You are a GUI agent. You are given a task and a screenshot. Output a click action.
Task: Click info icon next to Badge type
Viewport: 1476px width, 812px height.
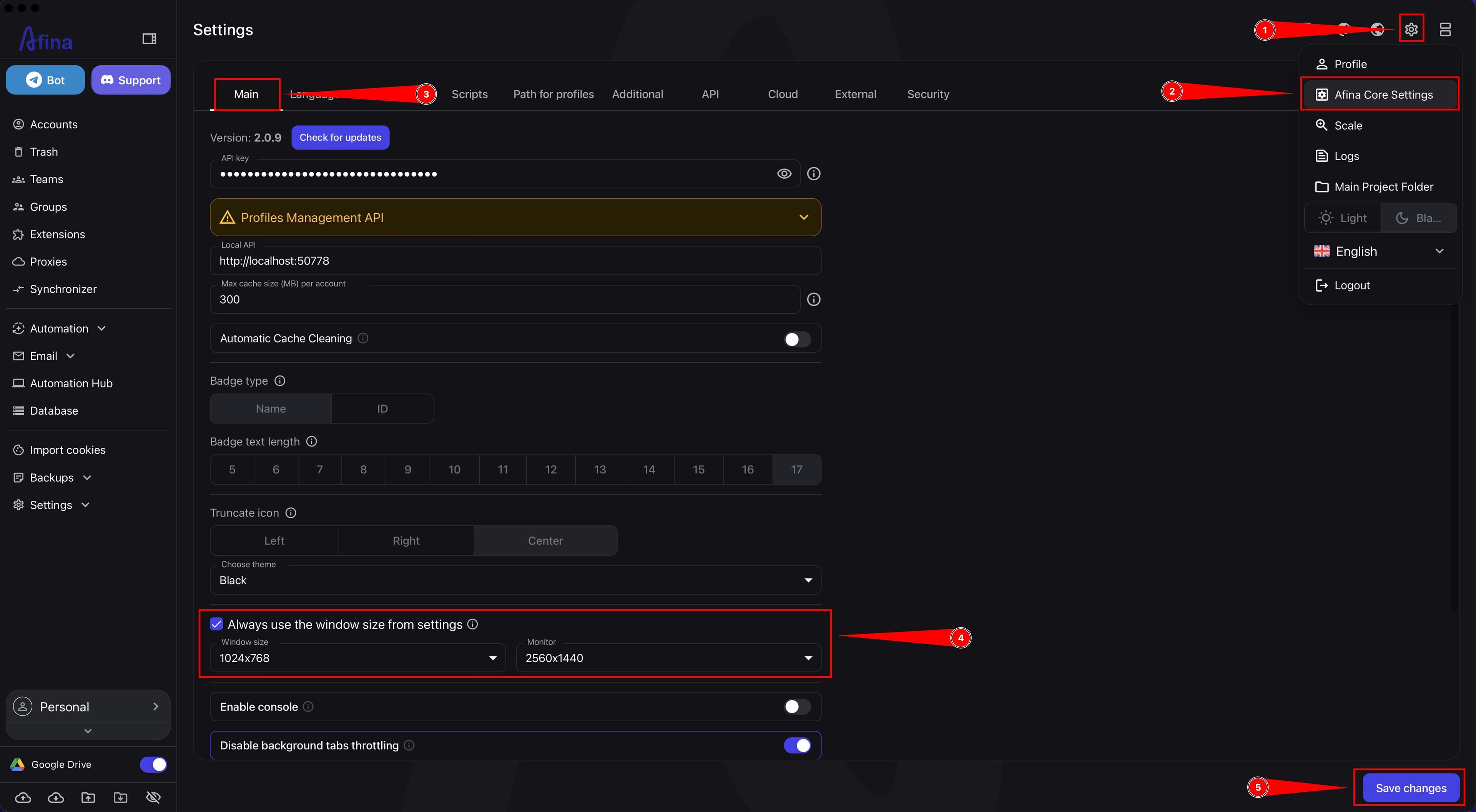point(279,381)
